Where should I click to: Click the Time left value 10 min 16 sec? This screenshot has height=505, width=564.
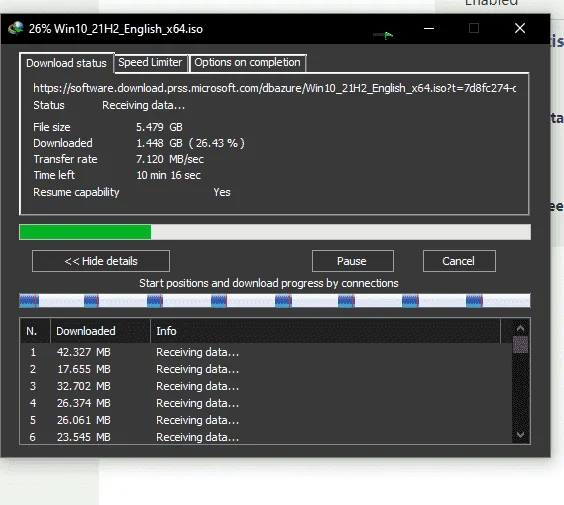coord(168,176)
